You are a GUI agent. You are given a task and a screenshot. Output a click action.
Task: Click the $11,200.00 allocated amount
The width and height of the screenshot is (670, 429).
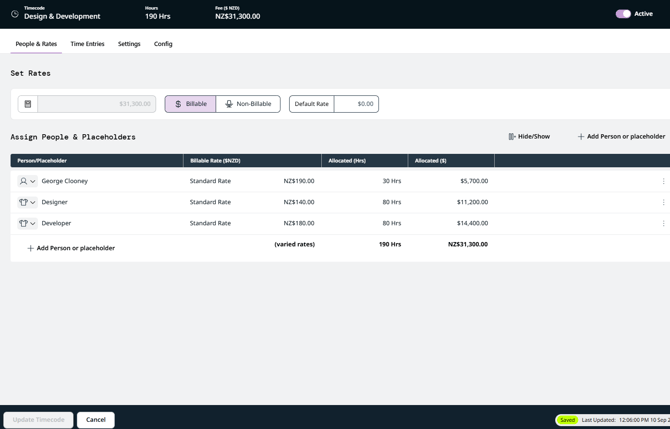click(472, 202)
